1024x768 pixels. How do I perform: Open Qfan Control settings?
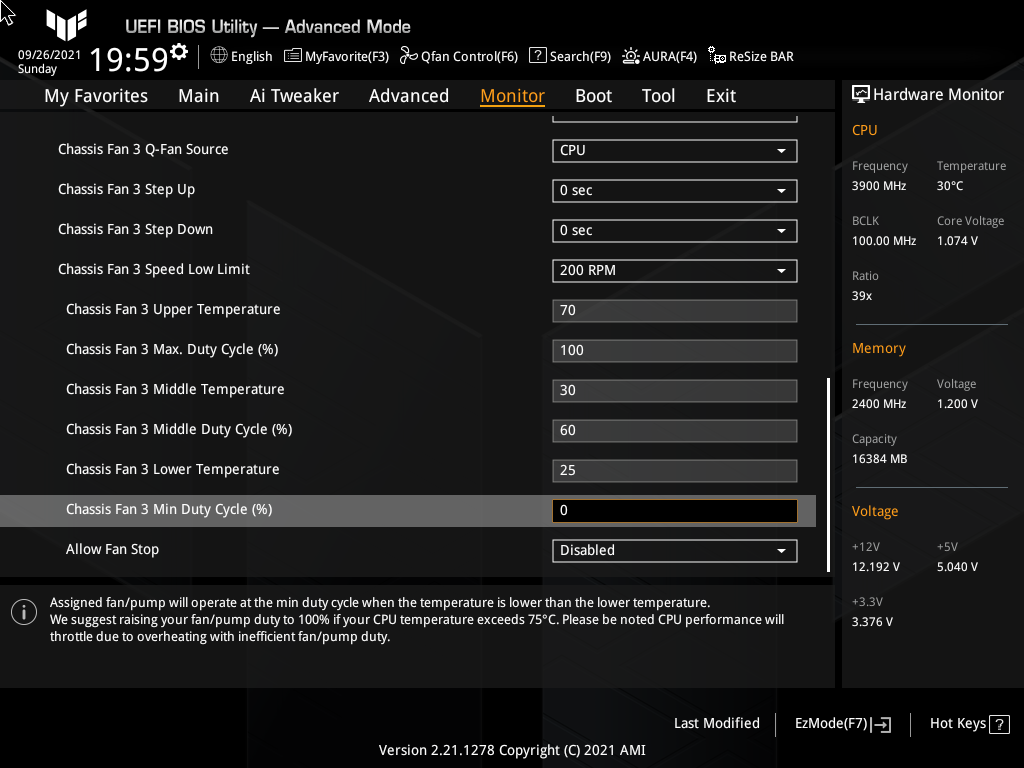tap(458, 56)
